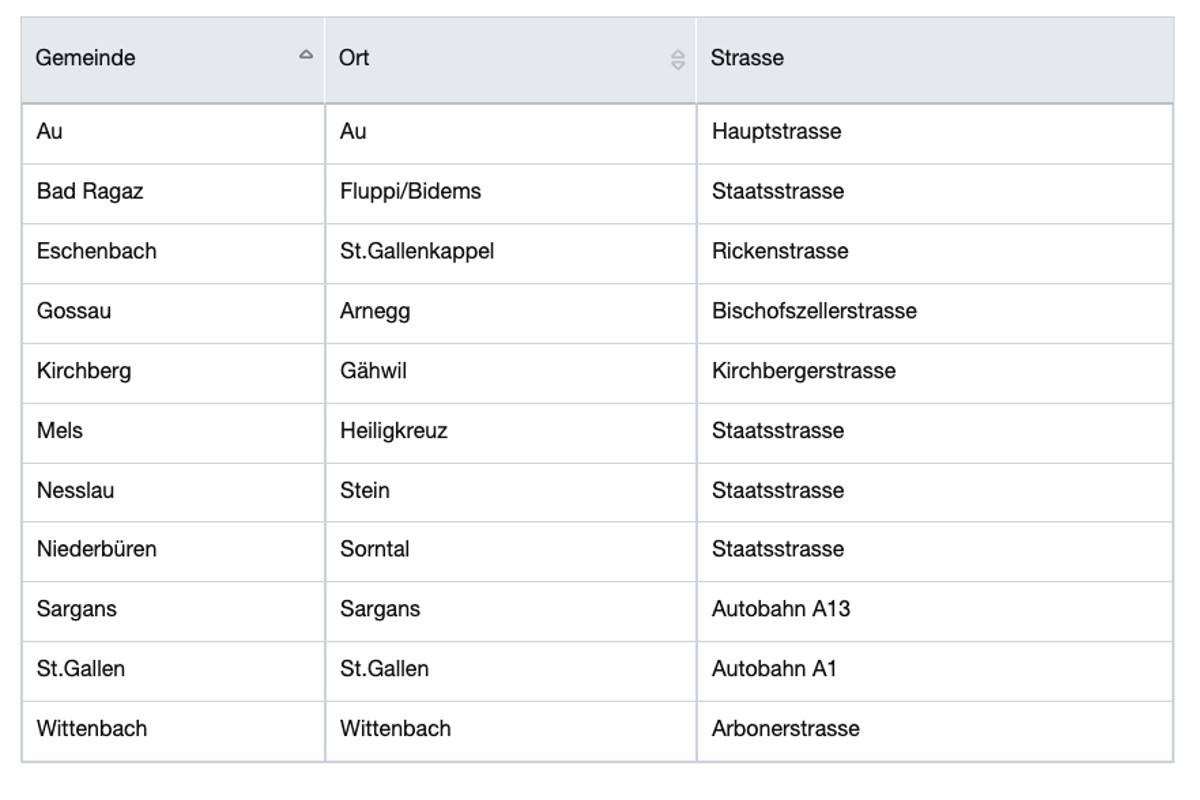Click the Heiligkreuz Ort cell

click(x=394, y=431)
